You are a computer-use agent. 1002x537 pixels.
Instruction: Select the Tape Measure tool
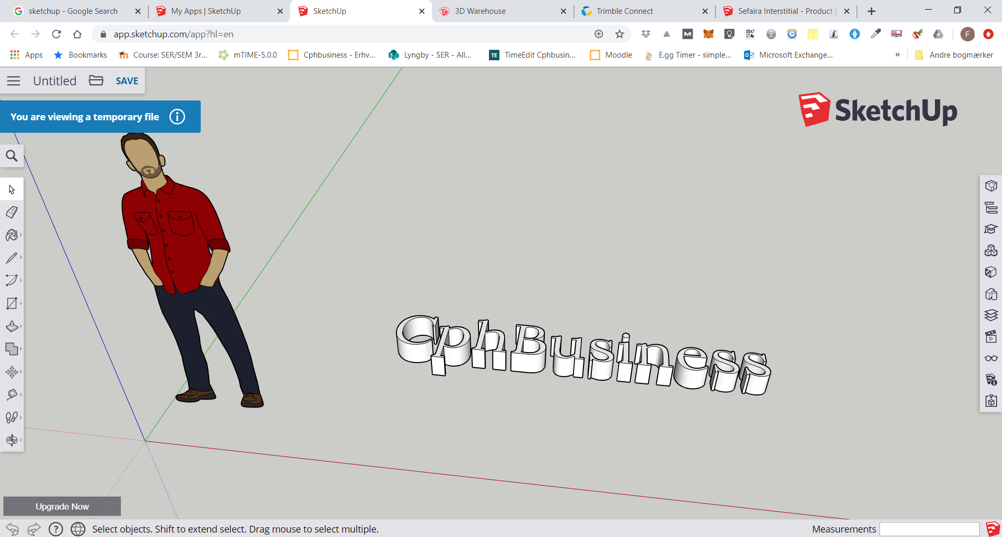click(x=12, y=394)
